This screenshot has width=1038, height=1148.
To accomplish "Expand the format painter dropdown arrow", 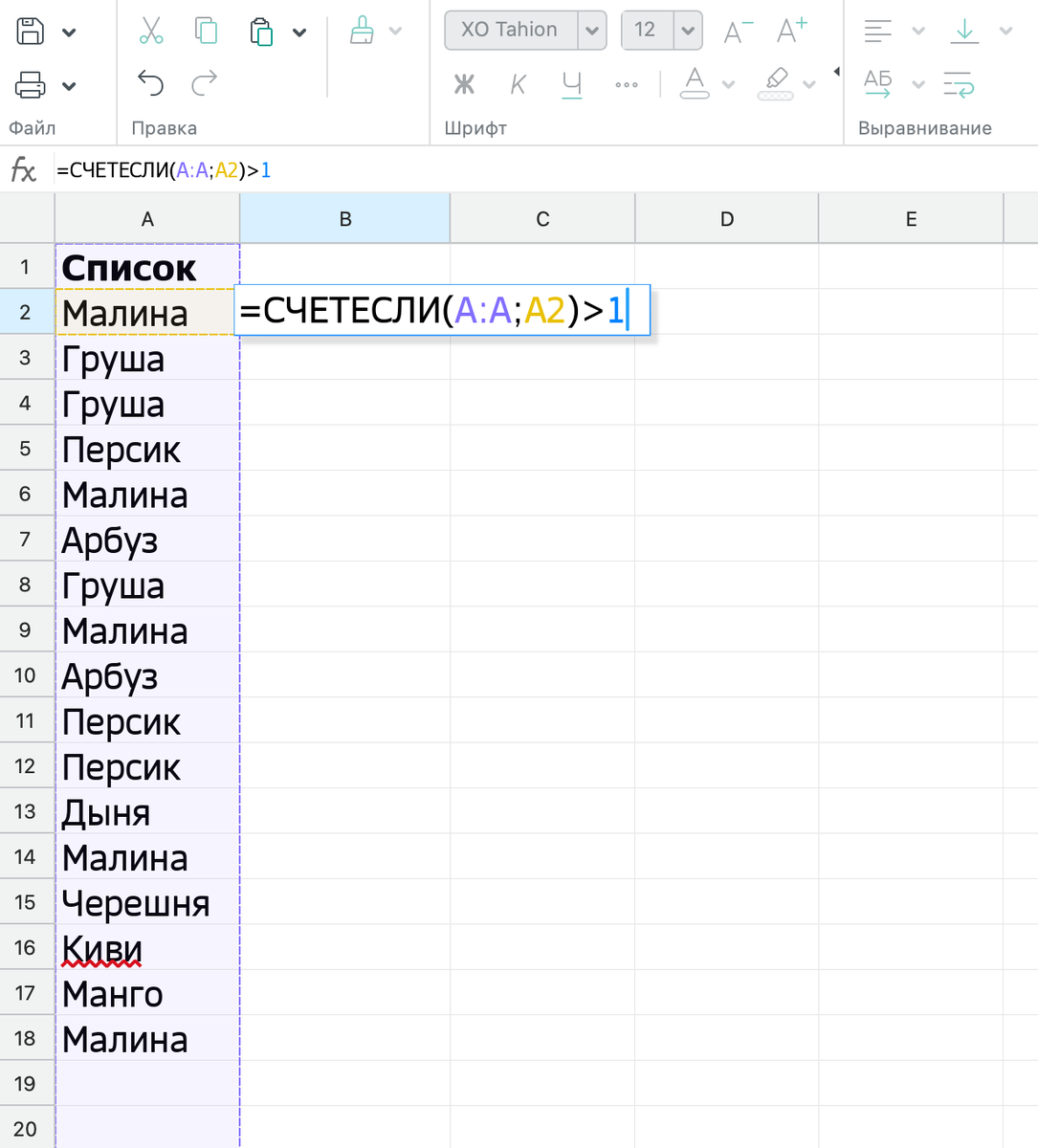I will [395, 32].
